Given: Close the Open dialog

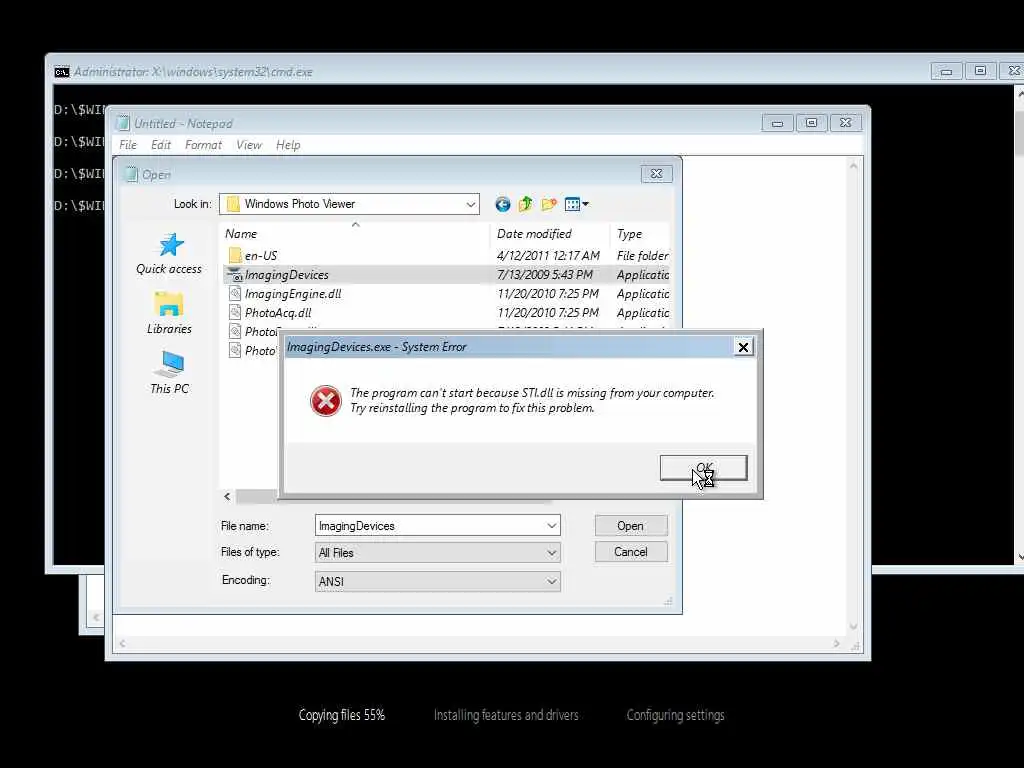Looking at the screenshot, I should tap(656, 174).
